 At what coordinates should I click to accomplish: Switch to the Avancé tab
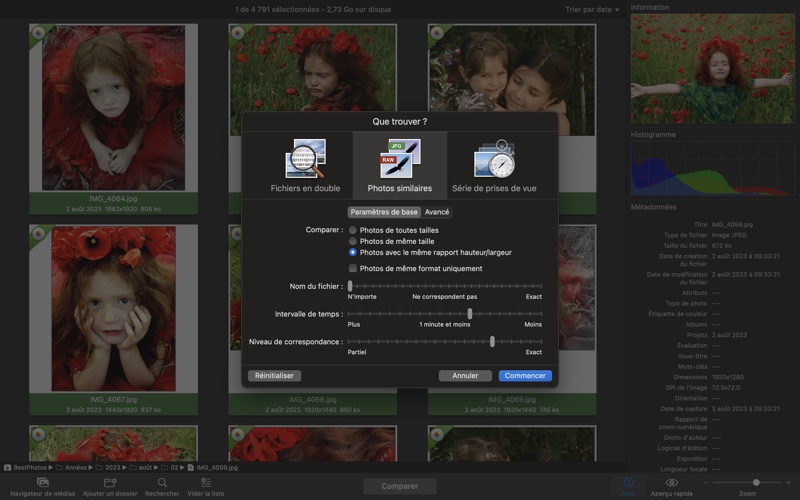(x=437, y=212)
